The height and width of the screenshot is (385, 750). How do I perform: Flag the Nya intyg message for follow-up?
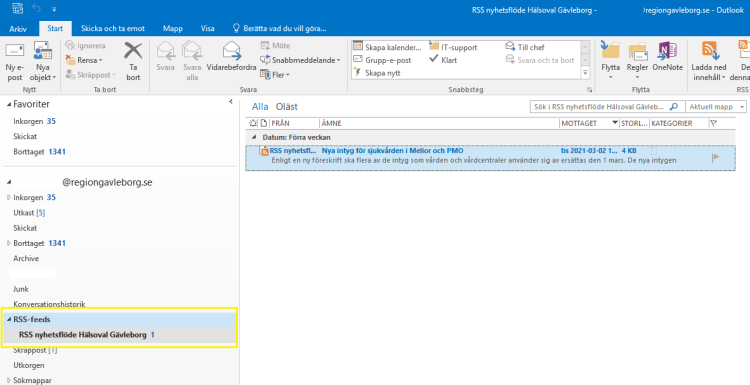tap(715, 157)
